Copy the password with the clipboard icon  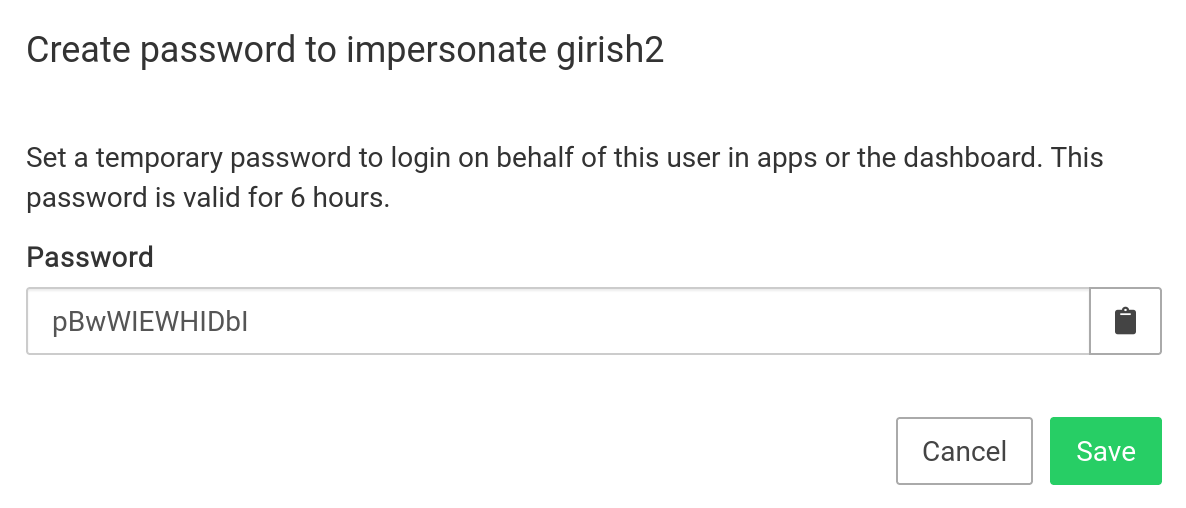(x=1125, y=321)
